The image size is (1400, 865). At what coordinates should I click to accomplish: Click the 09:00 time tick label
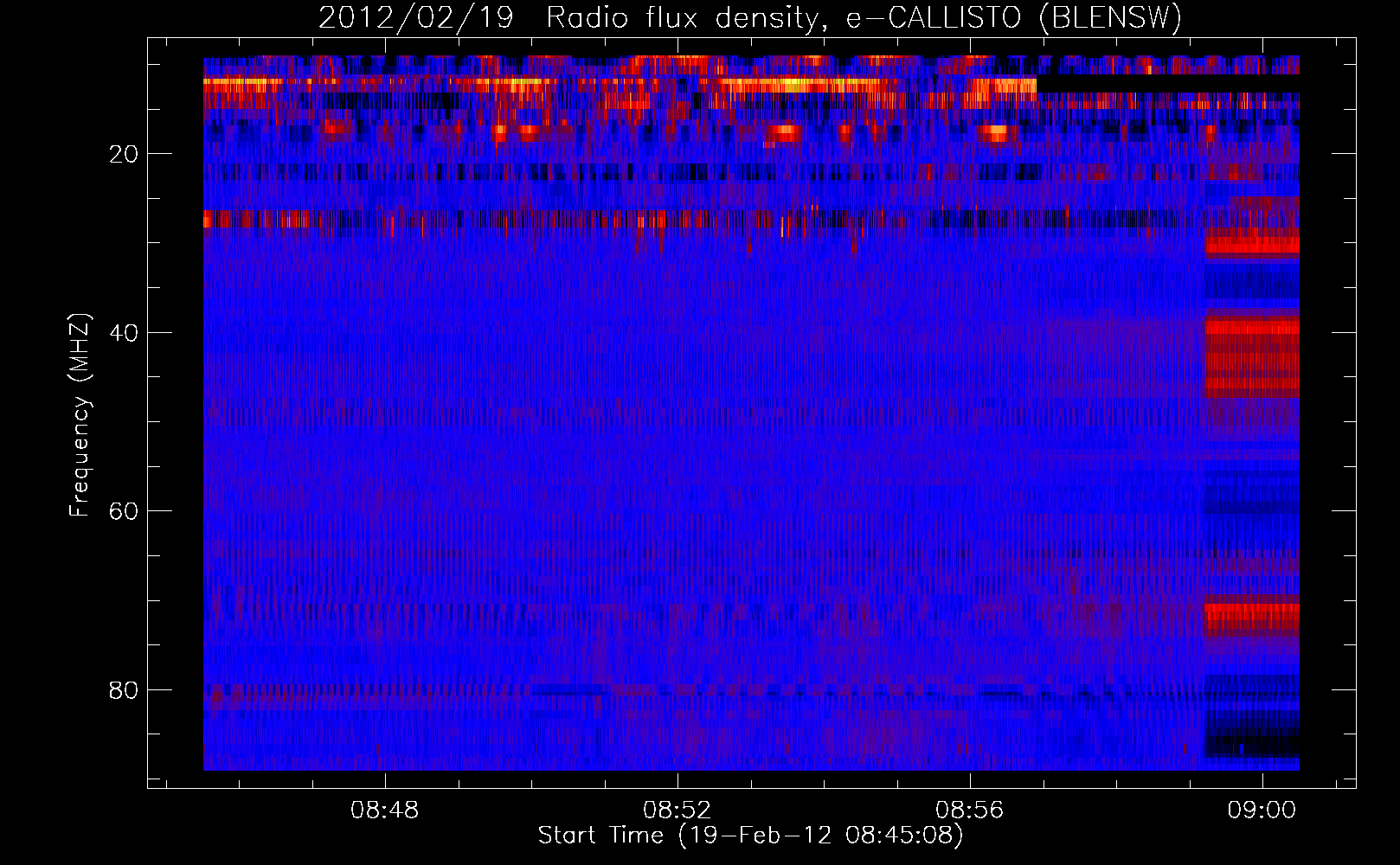coord(1262,810)
